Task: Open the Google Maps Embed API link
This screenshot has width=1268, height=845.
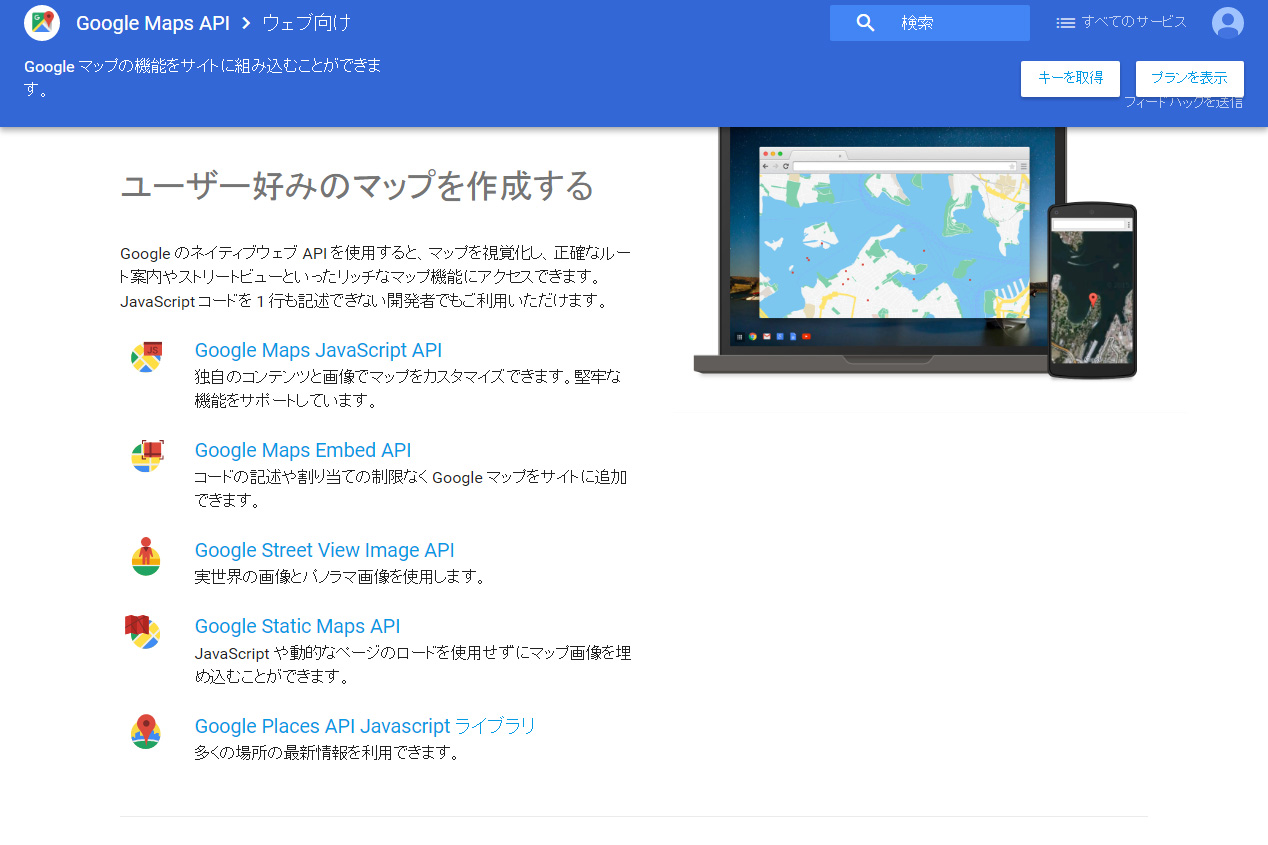Action: (303, 450)
